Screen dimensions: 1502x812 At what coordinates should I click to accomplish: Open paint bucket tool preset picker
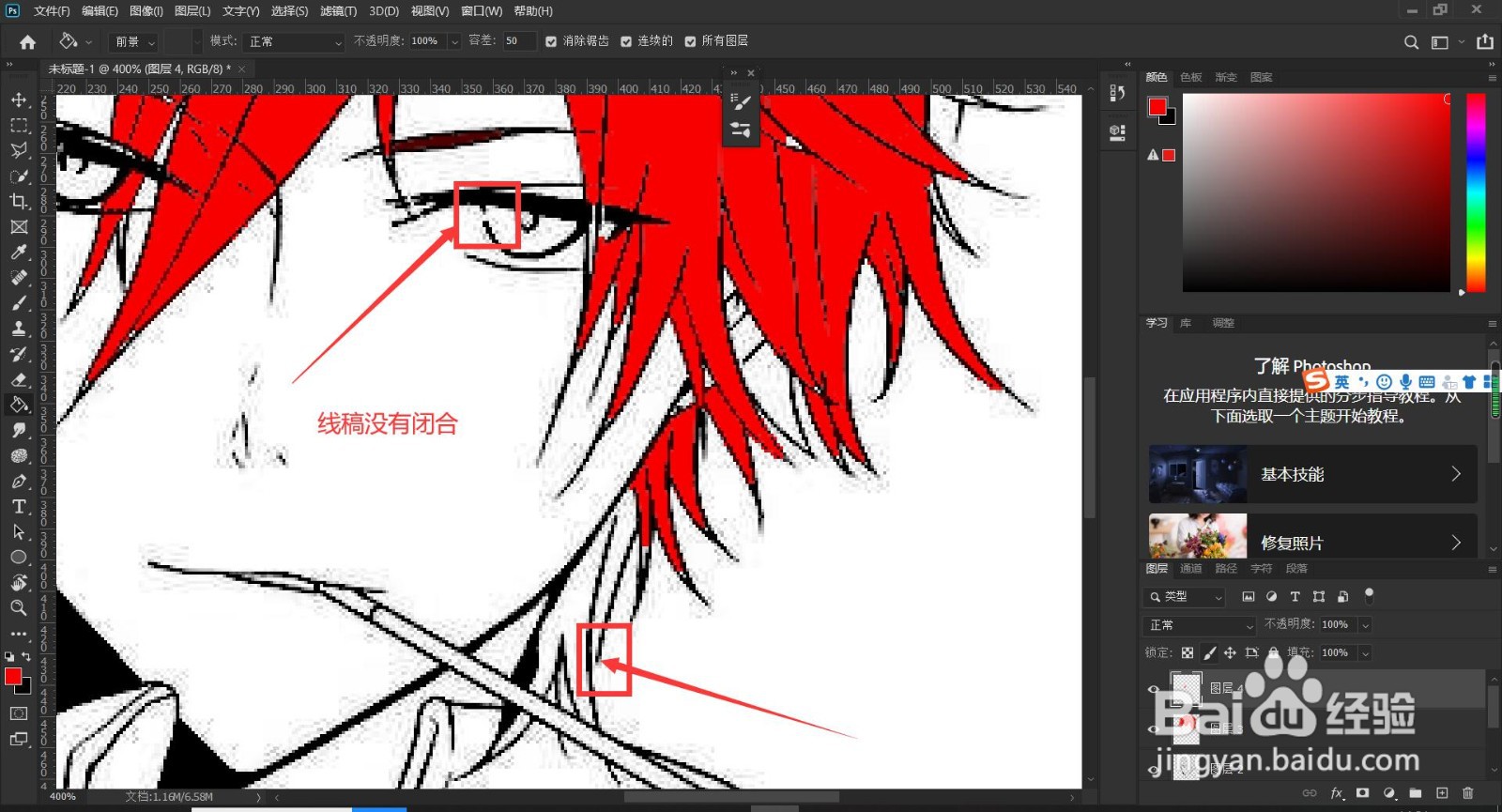coord(75,41)
